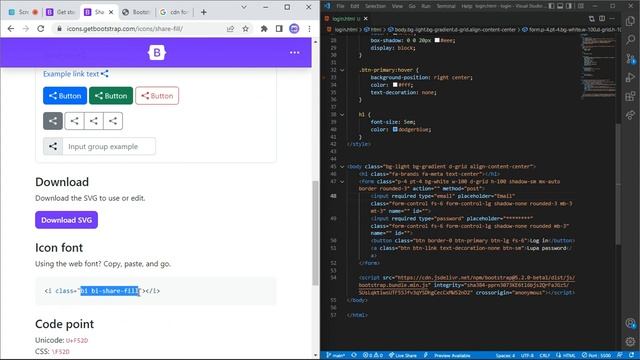The height and width of the screenshot is (360, 640).
Task: Click the green share Button
Action: click(x=111, y=96)
